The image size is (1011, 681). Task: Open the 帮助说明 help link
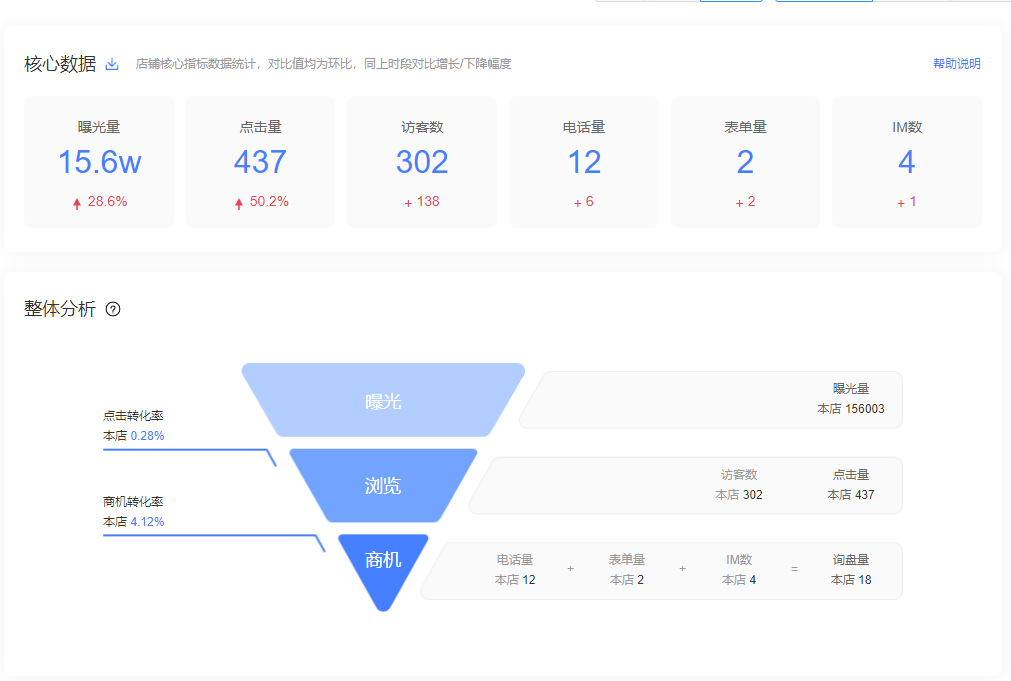pyautogui.click(x=956, y=64)
